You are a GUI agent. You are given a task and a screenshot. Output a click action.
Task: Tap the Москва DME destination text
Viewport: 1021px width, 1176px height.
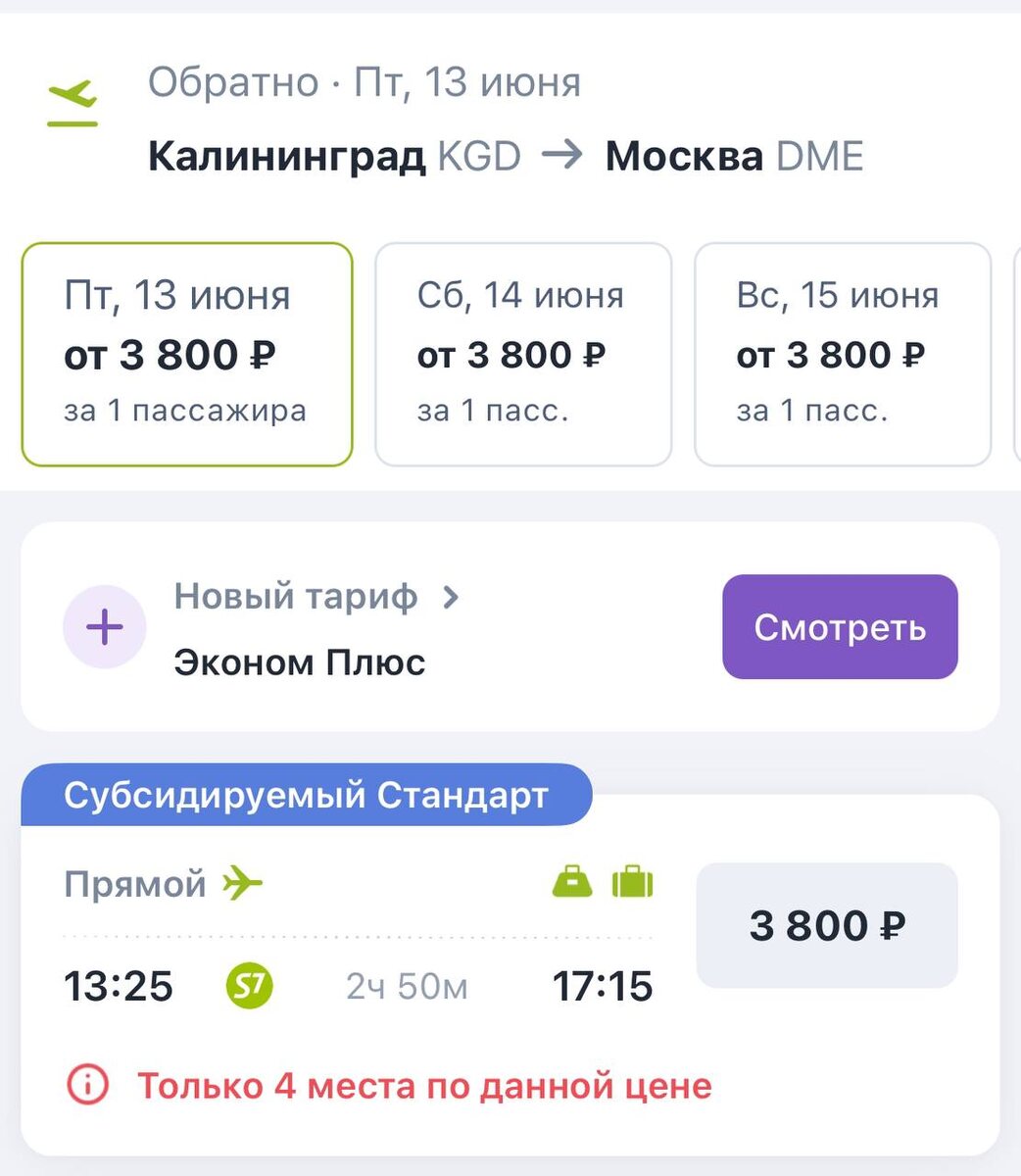735,156
